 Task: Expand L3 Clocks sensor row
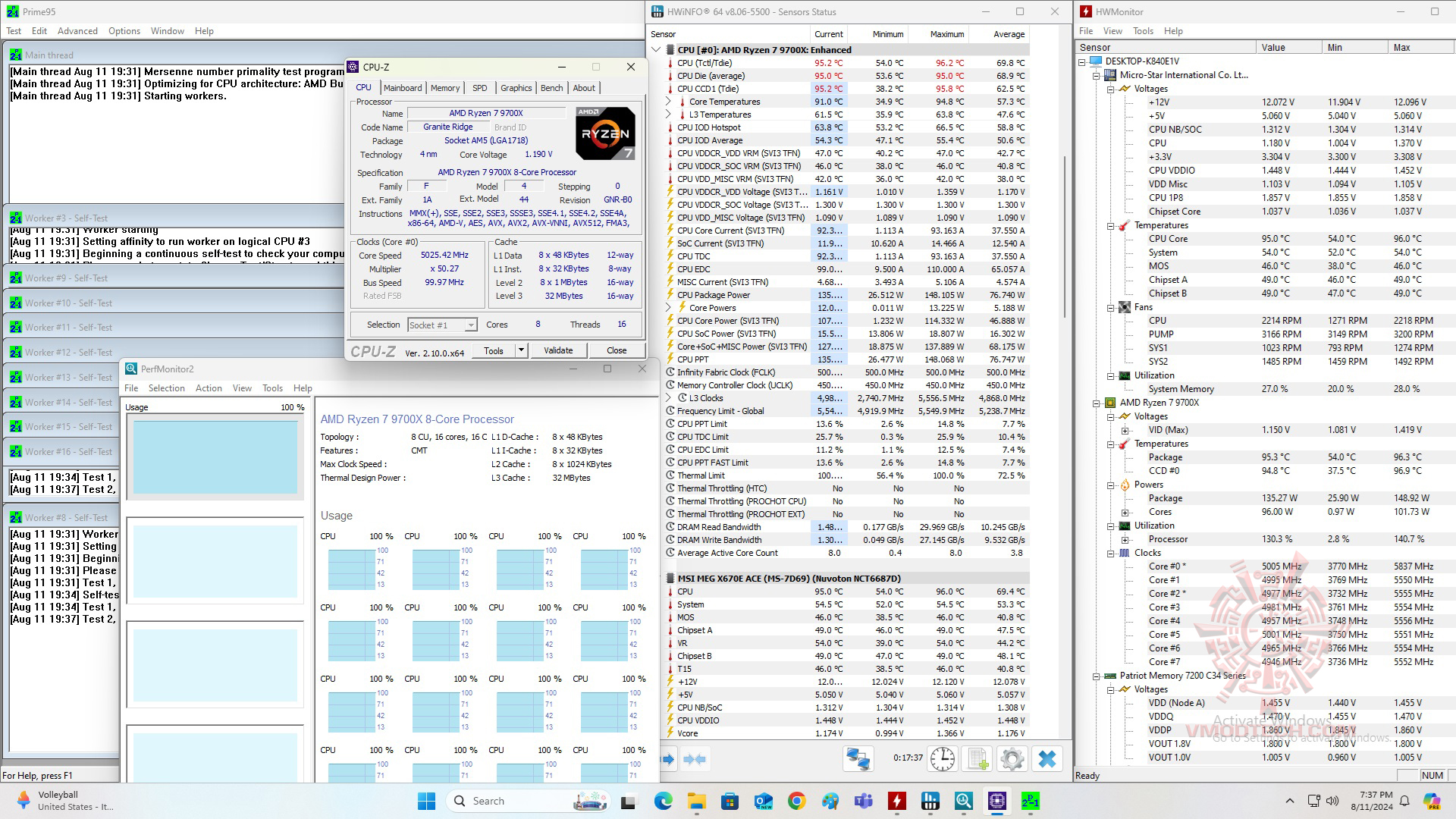click(668, 398)
